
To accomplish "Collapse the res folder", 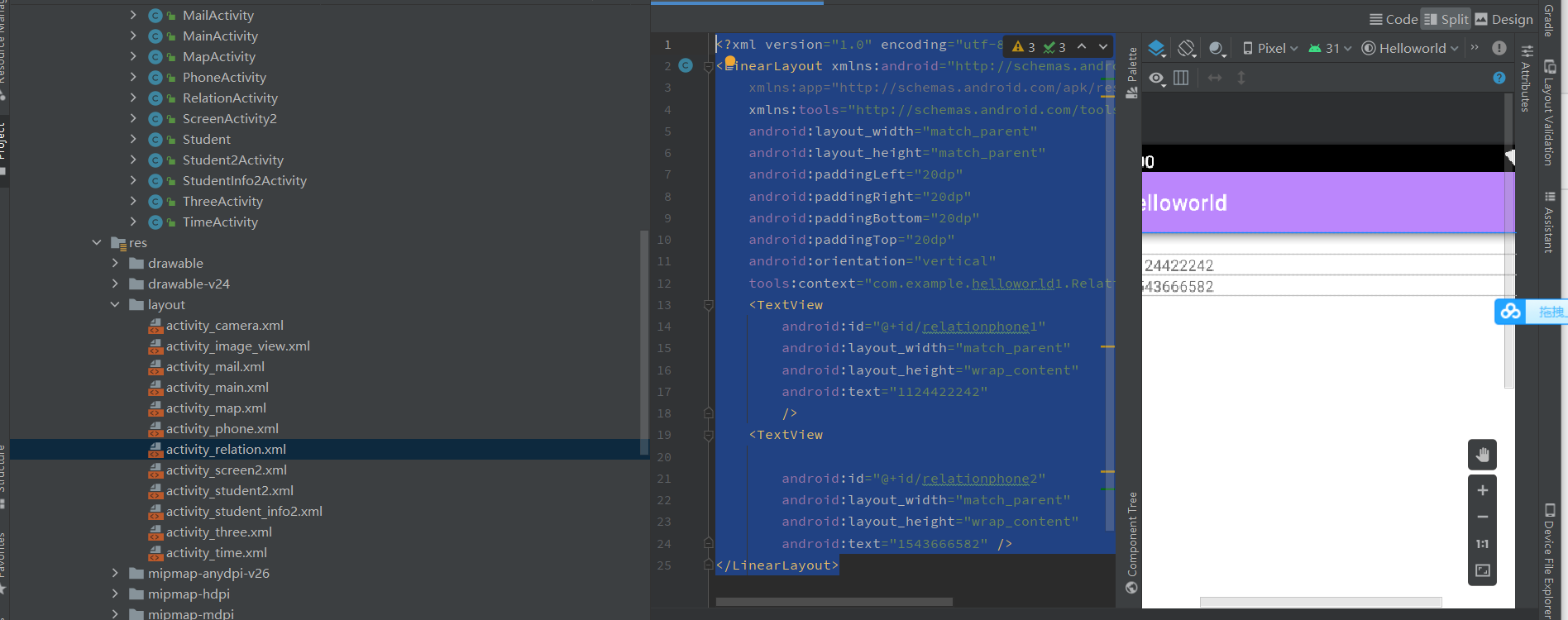I will point(97,243).
